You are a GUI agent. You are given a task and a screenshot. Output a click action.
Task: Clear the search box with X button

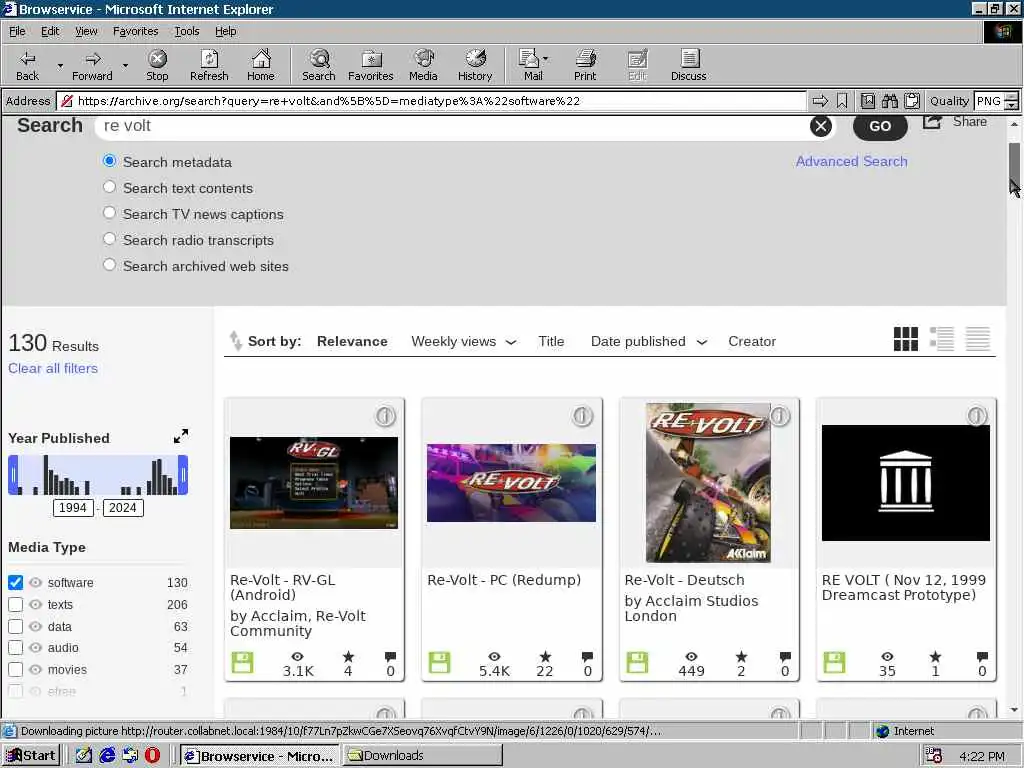[820, 126]
